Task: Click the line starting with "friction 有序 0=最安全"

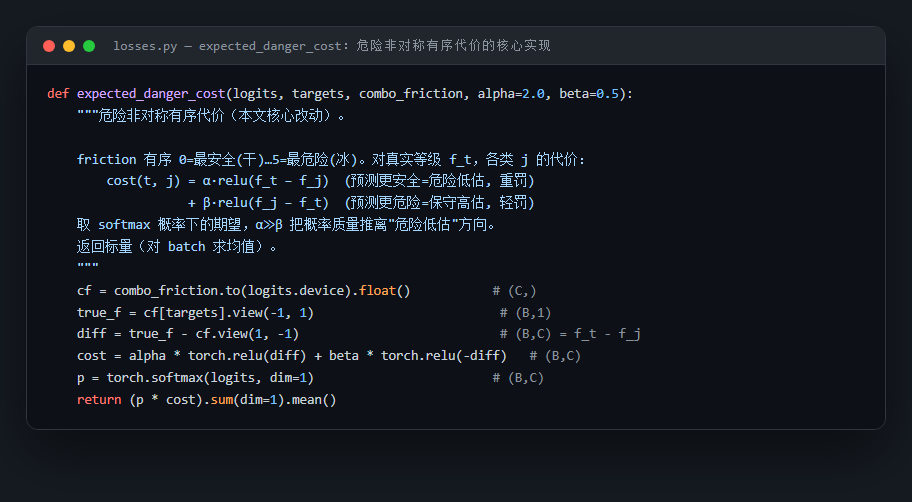Action: pos(330,159)
